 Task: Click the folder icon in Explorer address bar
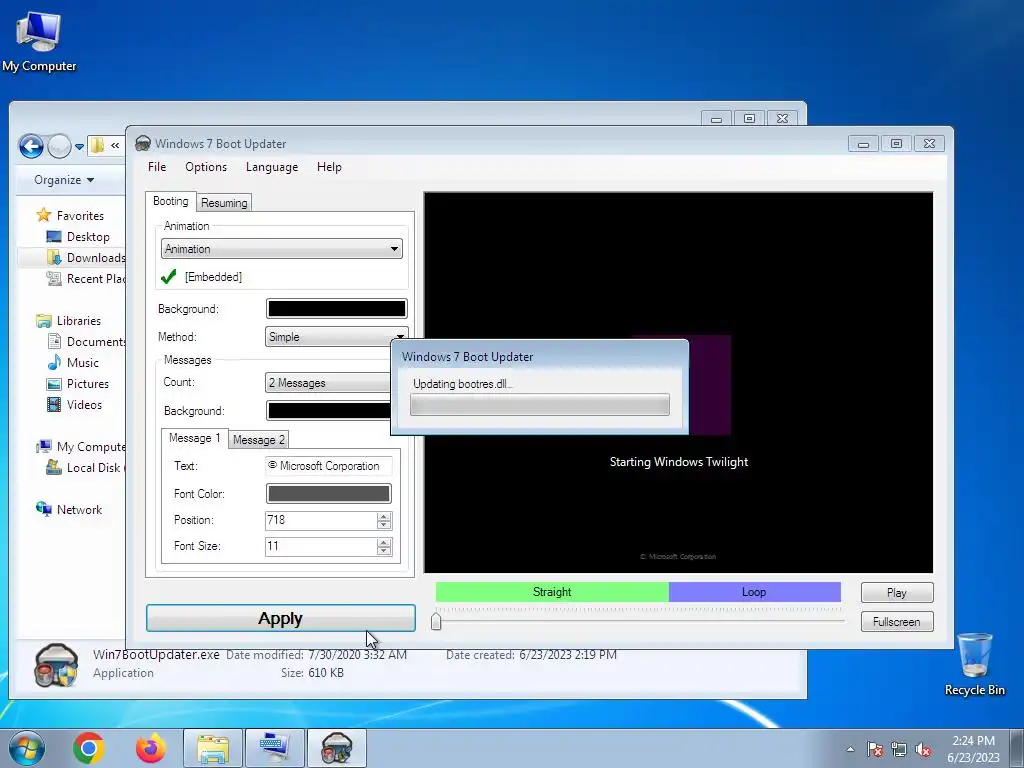coord(97,145)
